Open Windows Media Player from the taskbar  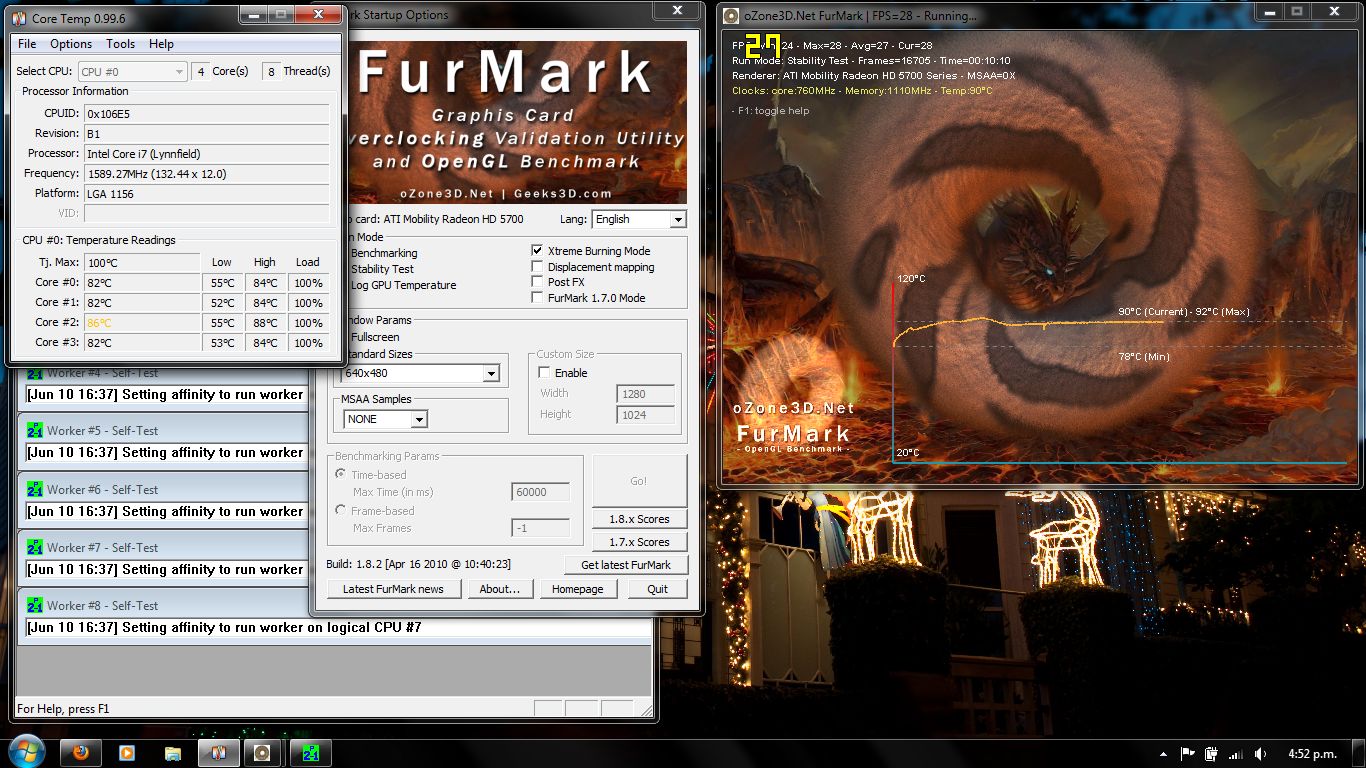(x=126, y=753)
